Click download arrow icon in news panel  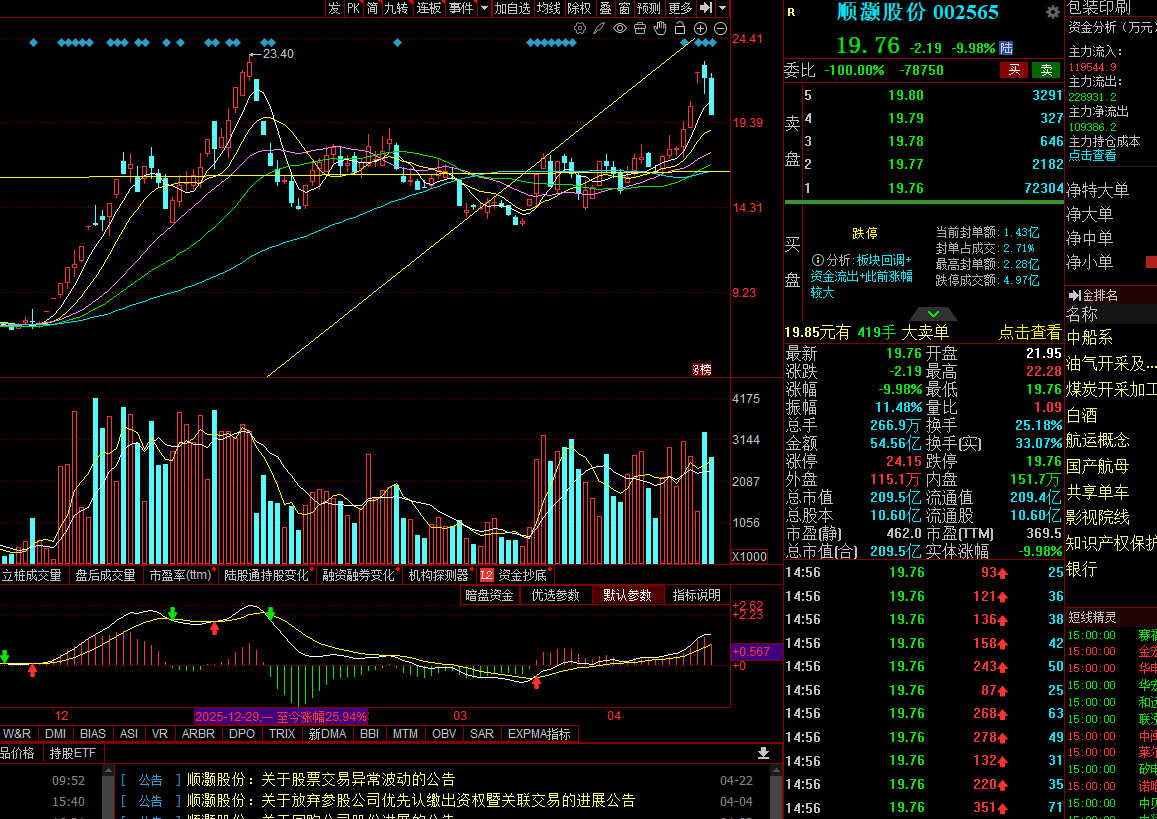click(x=764, y=753)
